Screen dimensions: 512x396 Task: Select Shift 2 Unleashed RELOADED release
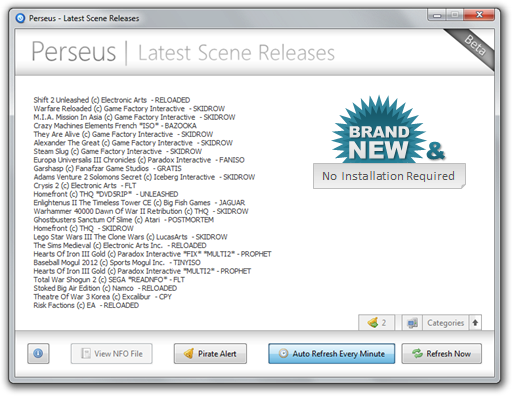point(112,100)
